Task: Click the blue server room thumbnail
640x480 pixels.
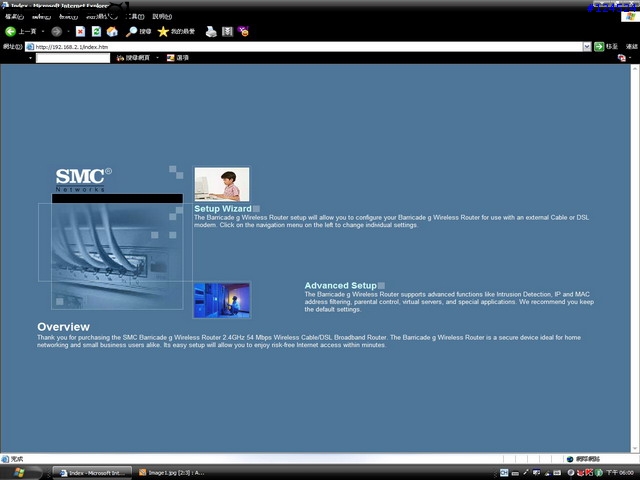Action: pyautogui.click(x=222, y=300)
